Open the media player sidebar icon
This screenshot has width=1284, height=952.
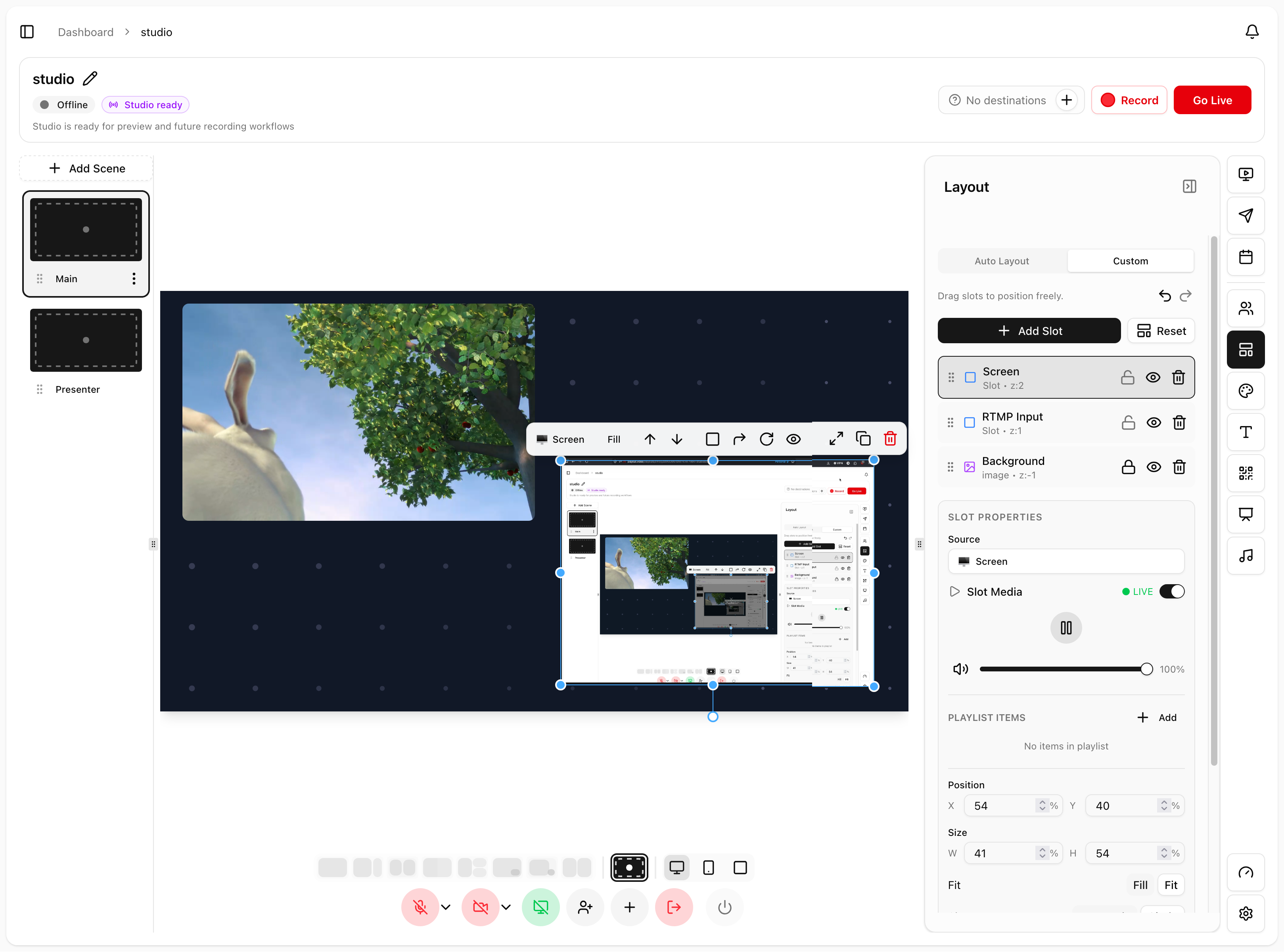(x=1246, y=174)
